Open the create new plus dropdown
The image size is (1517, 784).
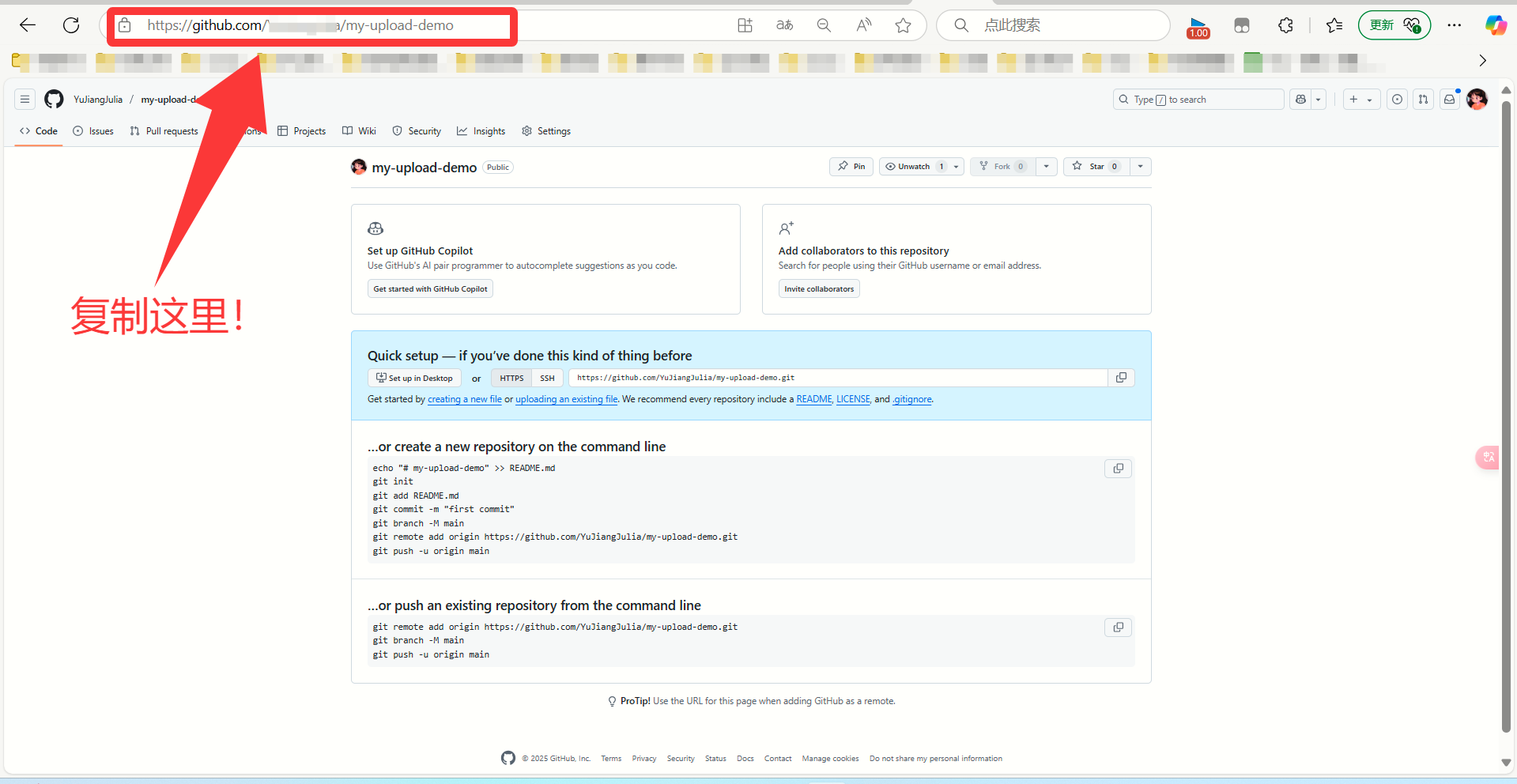1361,99
